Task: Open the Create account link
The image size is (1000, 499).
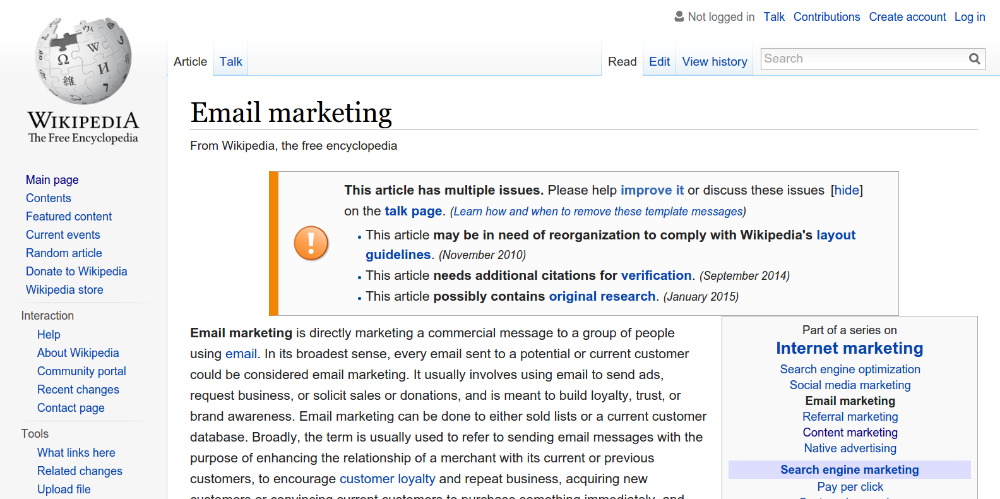Action: click(x=907, y=17)
